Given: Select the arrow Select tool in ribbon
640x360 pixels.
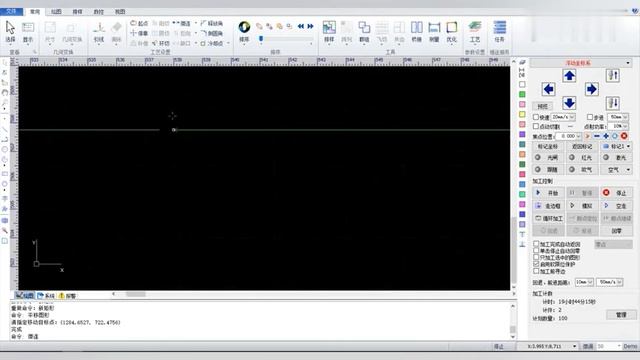Looking at the screenshot, I should 10,31.
